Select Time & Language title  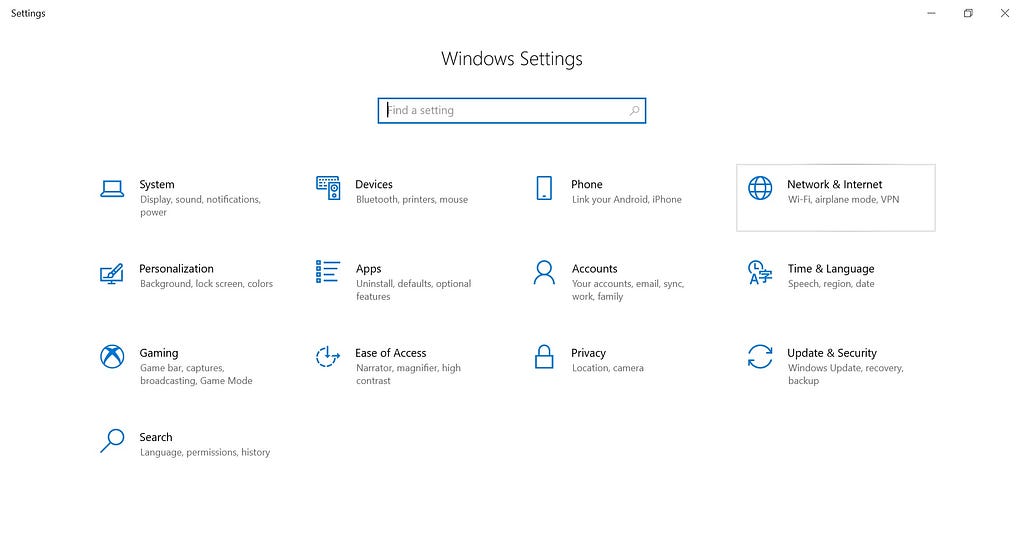pyautogui.click(x=831, y=269)
